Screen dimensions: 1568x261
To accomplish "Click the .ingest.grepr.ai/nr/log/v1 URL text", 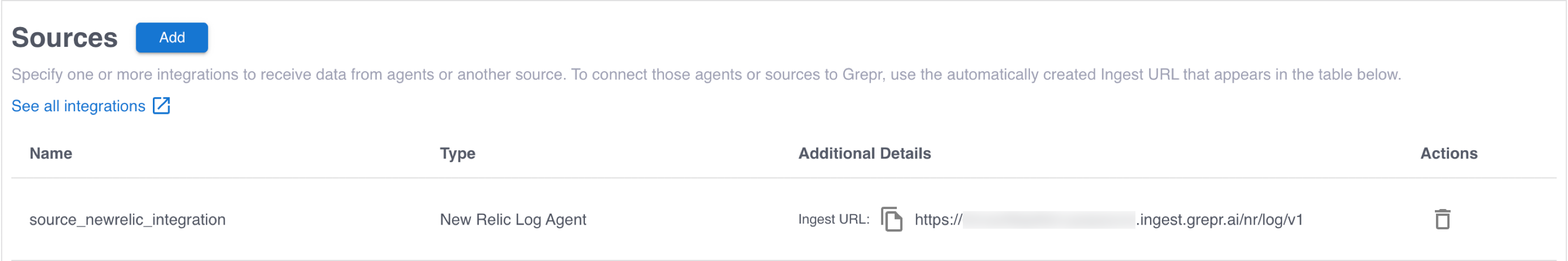I will pyautogui.click(x=1220, y=219).
